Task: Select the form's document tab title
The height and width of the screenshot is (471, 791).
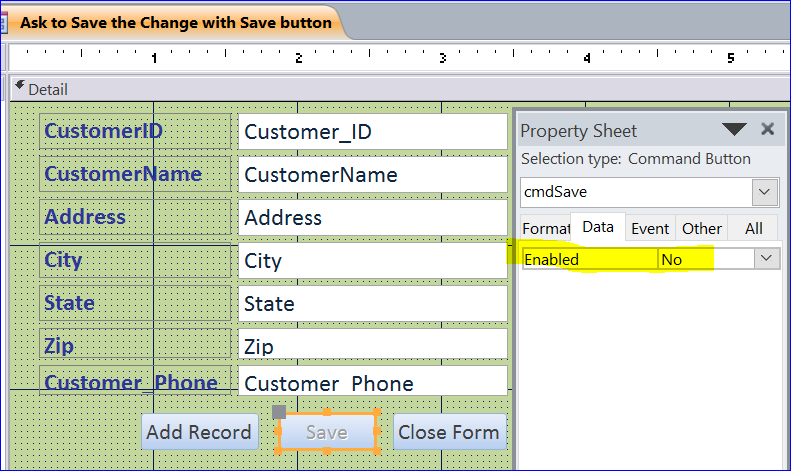Action: pyautogui.click(x=176, y=23)
